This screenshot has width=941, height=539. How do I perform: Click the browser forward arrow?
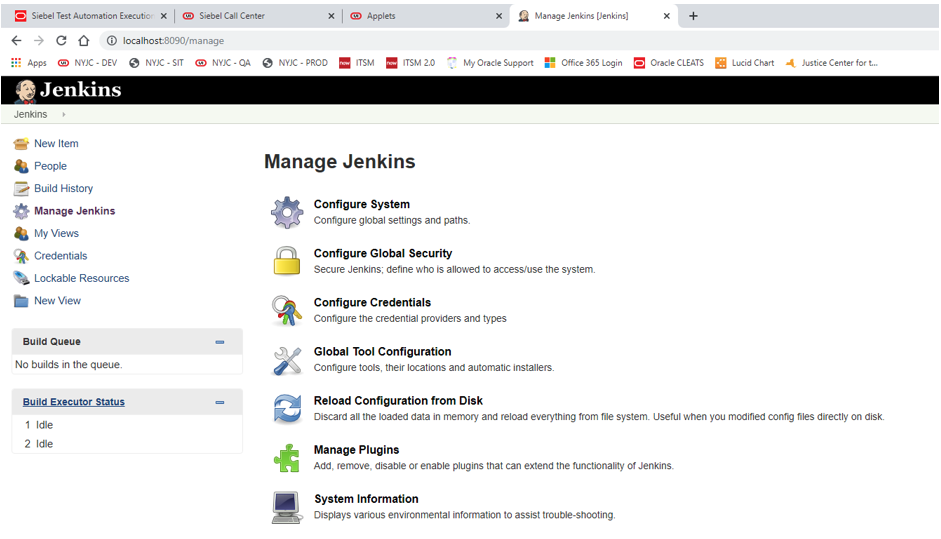pyautogui.click(x=39, y=40)
